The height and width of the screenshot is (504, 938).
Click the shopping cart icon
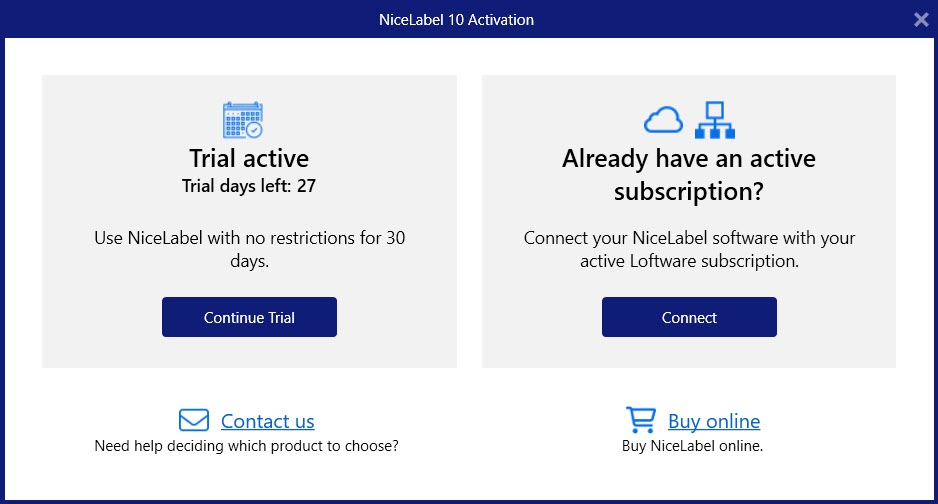click(x=641, y=419)
